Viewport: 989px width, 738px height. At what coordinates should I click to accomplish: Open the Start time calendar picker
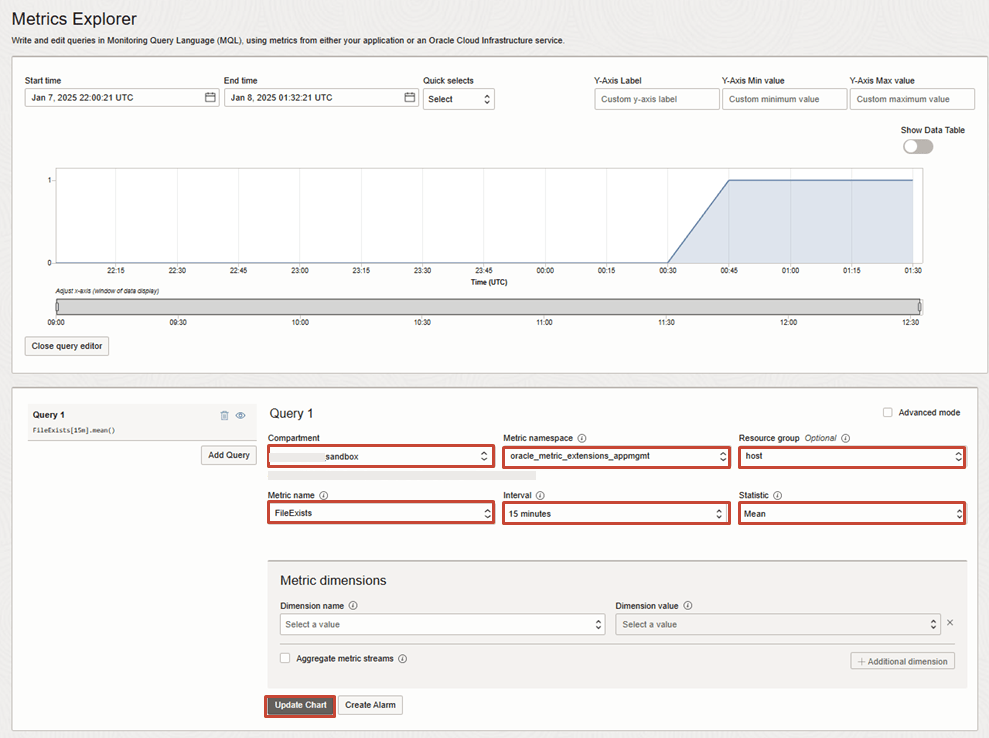point(210,98)
